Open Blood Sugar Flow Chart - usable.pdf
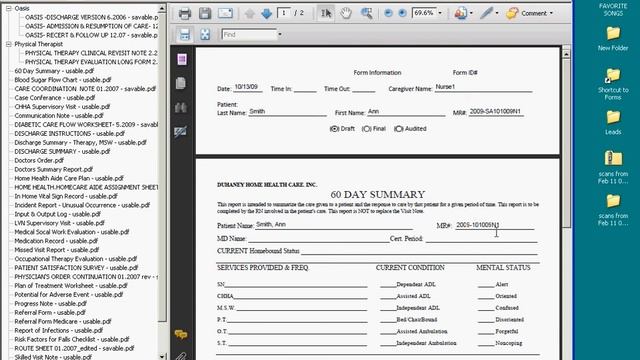 point(63,80)
